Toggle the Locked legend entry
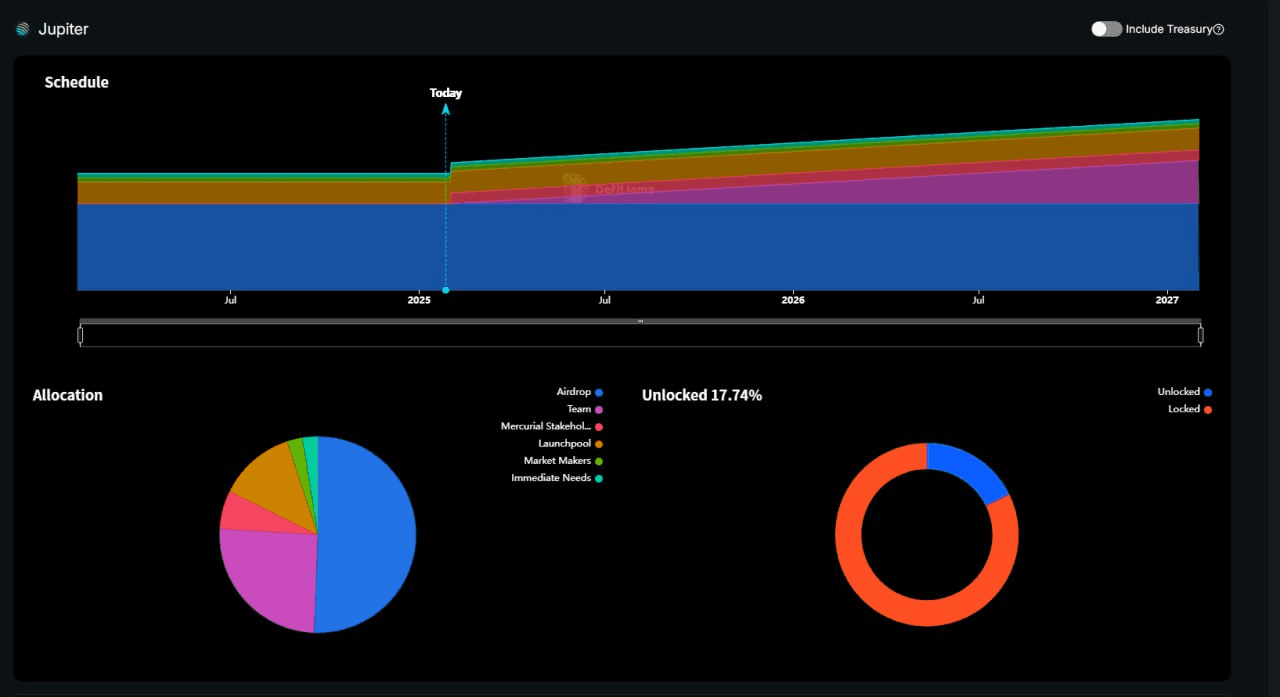 pyautogui.click(x=1190, y=409)
